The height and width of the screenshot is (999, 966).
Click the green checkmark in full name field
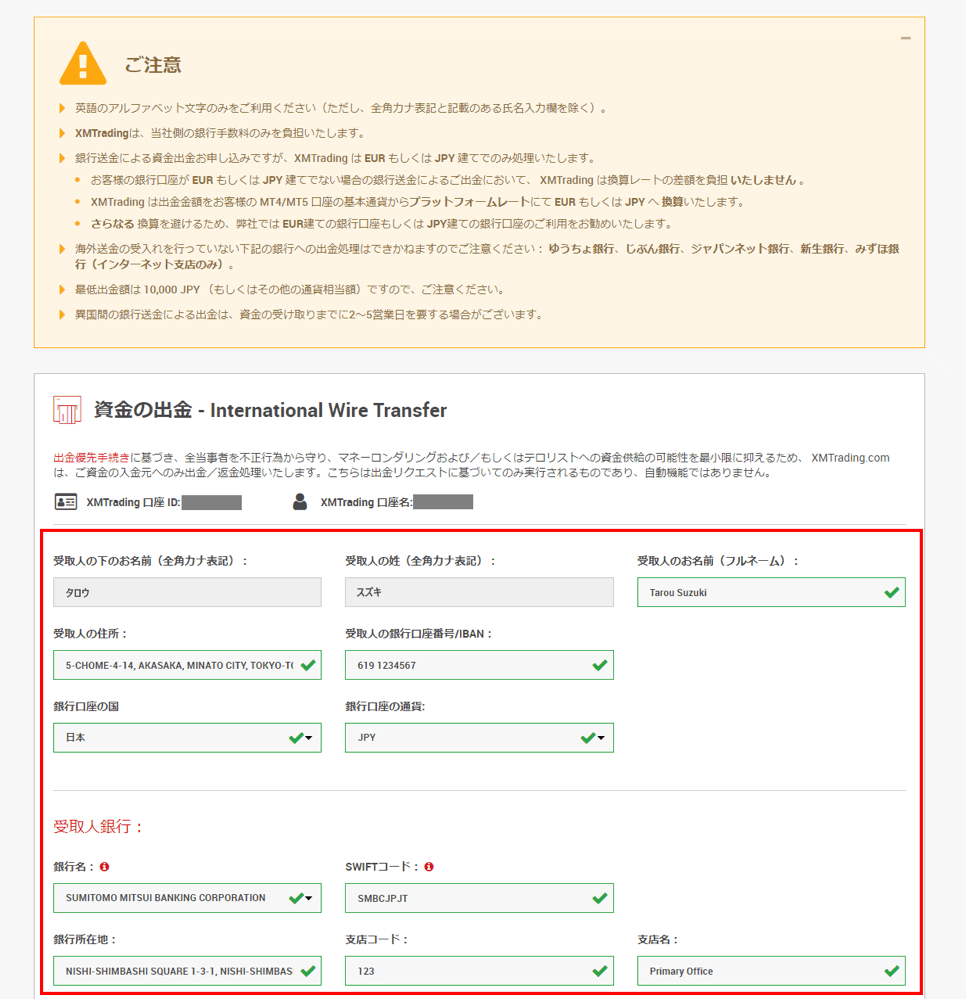pyautogui.click(x=891, y=592)
